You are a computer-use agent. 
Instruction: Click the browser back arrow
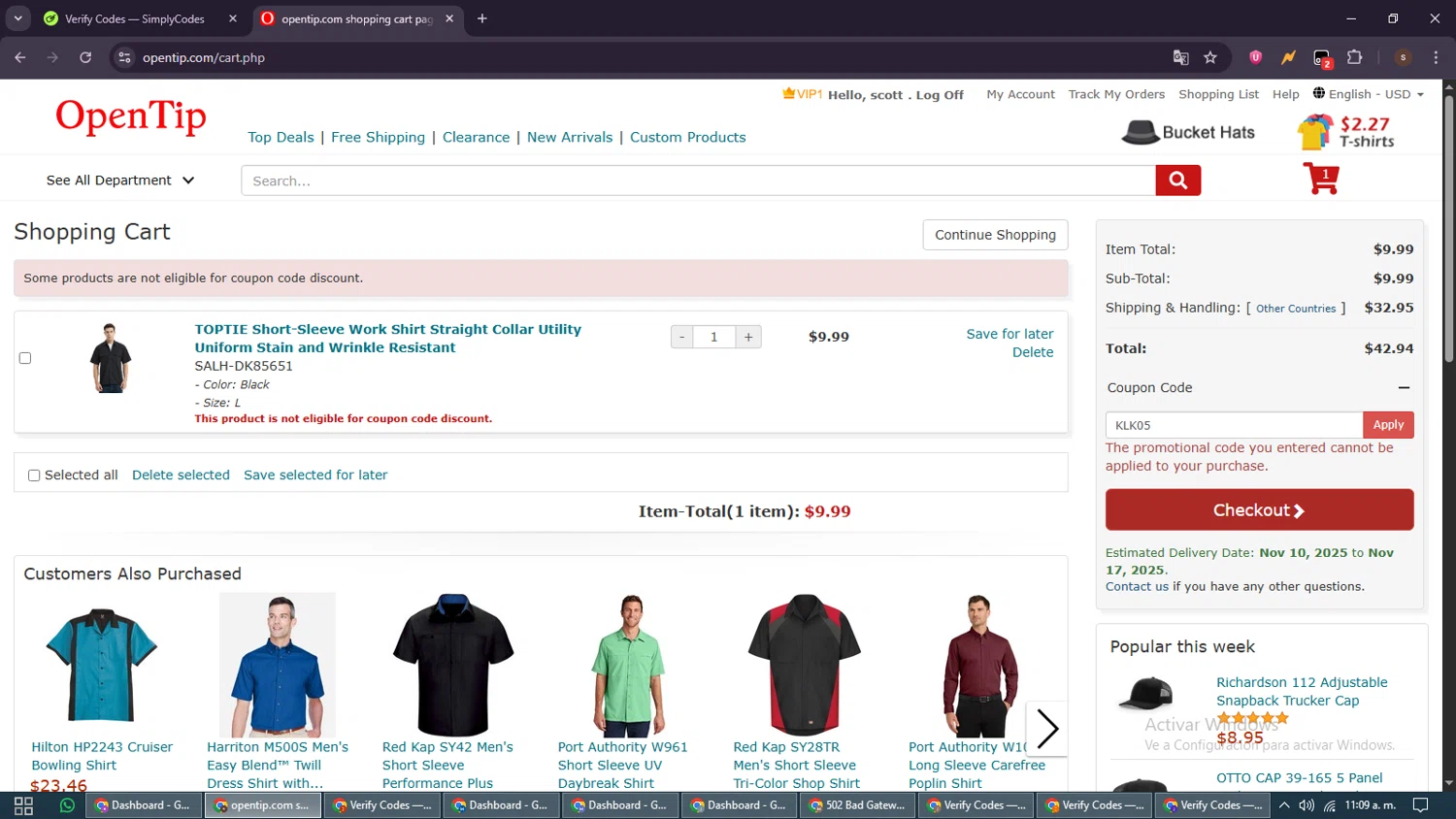pos(20,57)
